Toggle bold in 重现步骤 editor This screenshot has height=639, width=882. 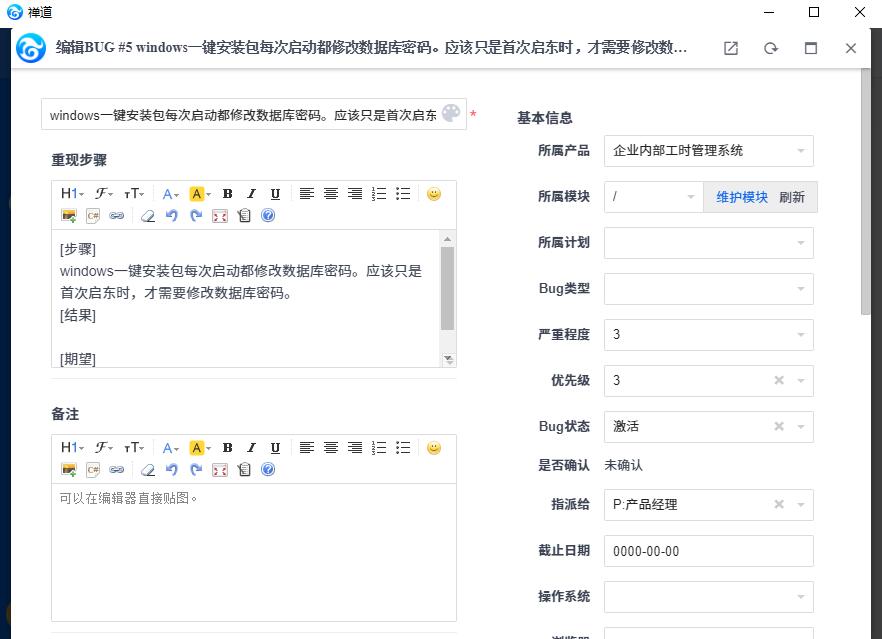click(227, 194)
